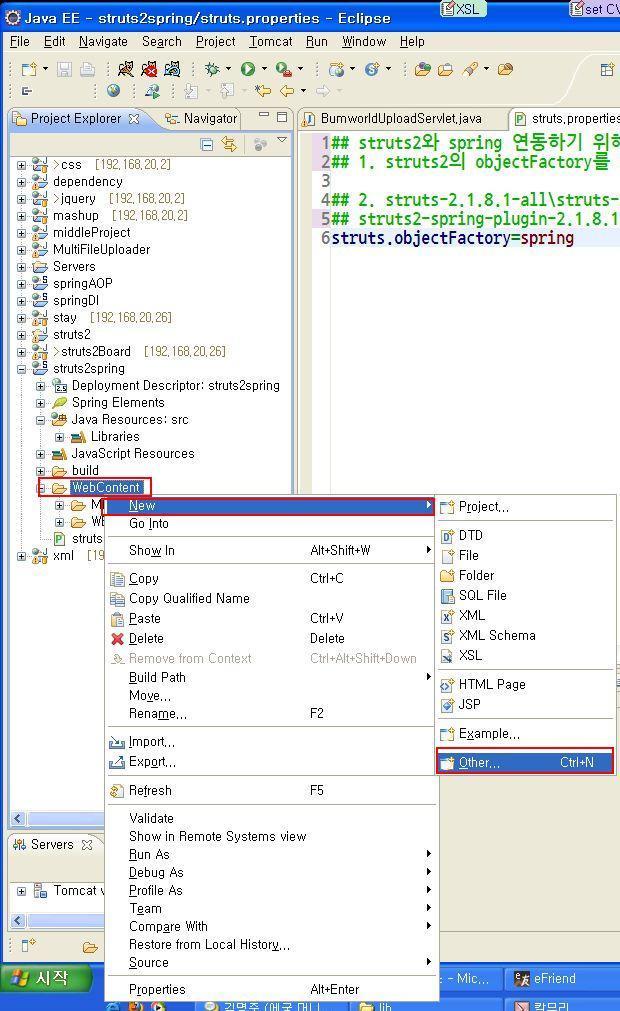
Task: Open the Navigate menu
Action: (103, 41)
